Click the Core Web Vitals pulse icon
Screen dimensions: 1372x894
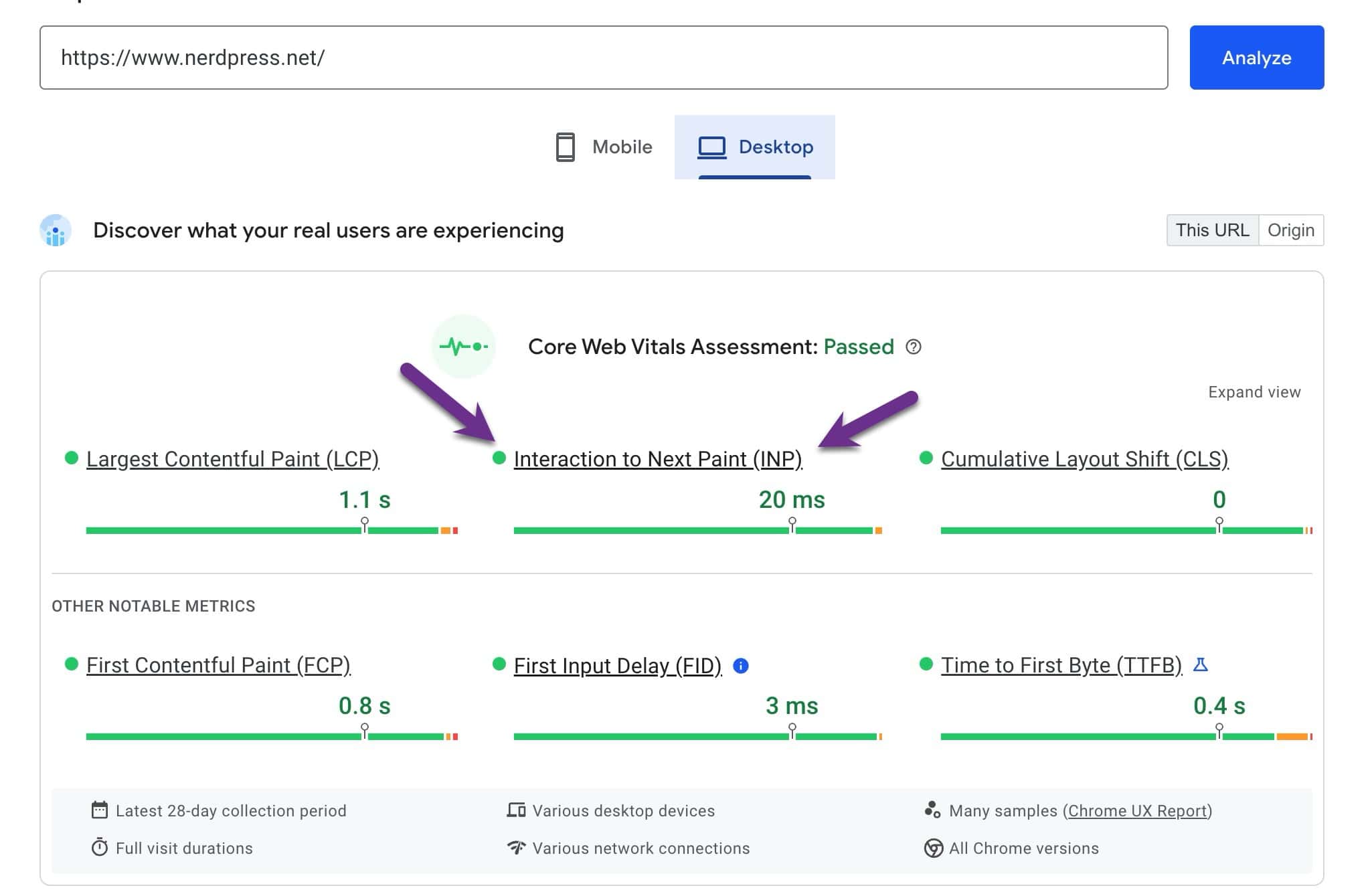coord(463,347)
